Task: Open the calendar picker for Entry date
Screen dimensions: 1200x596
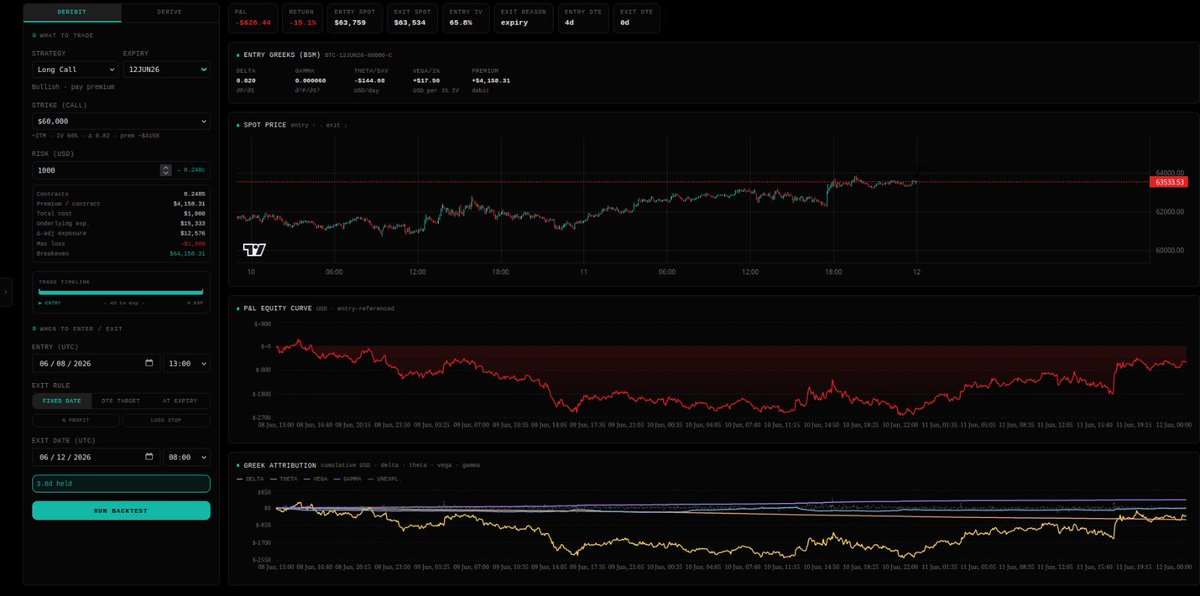Action: pos(149,364)
